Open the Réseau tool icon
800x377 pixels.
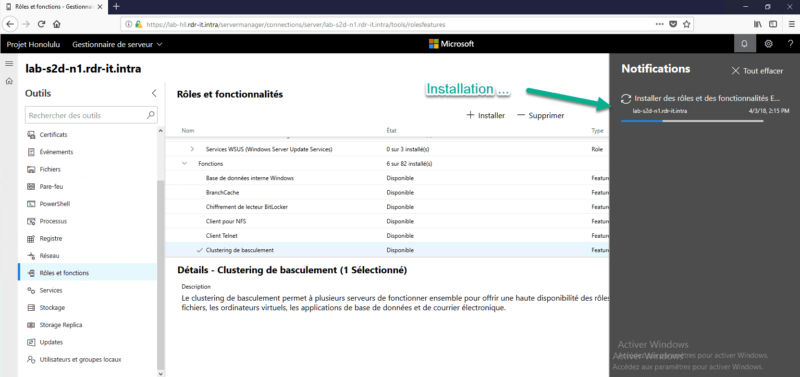30,256
